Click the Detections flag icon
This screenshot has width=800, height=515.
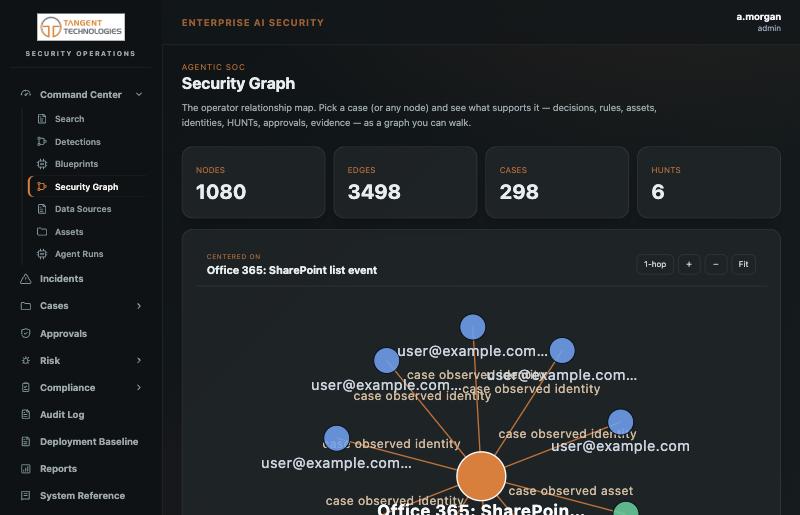(42, 142)
